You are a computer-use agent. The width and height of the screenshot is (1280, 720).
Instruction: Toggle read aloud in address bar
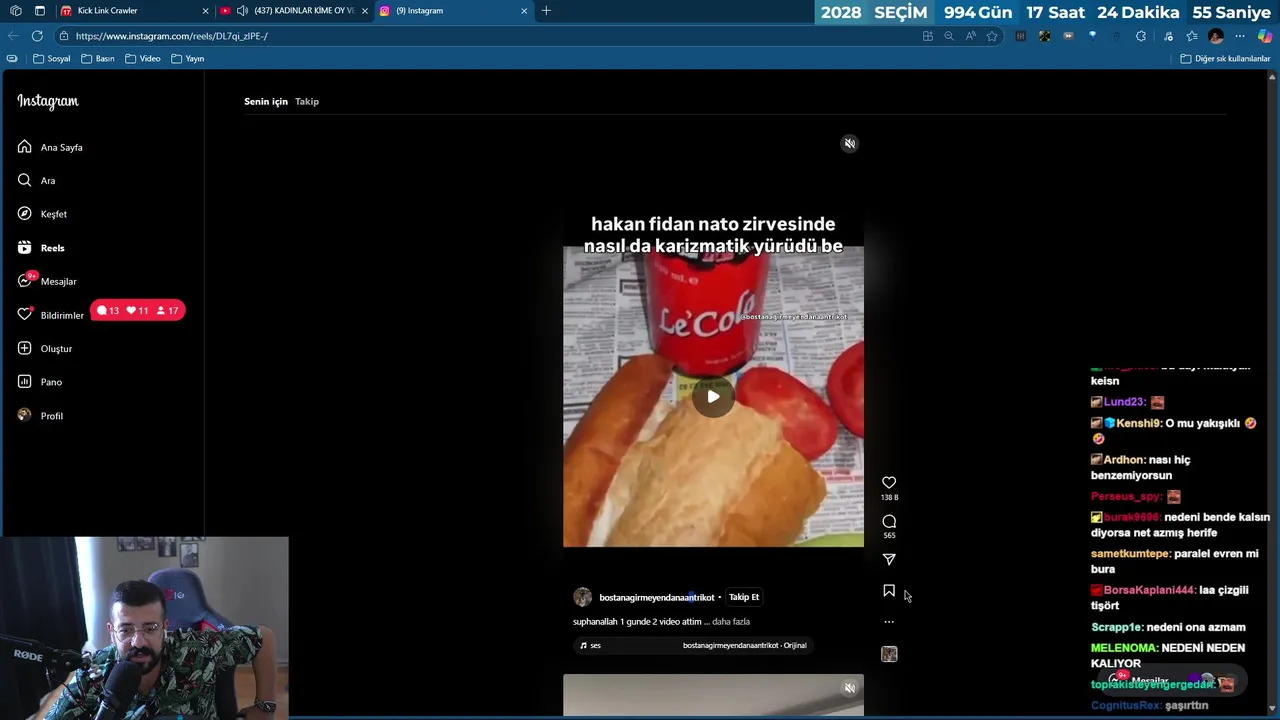coord(970,36)
